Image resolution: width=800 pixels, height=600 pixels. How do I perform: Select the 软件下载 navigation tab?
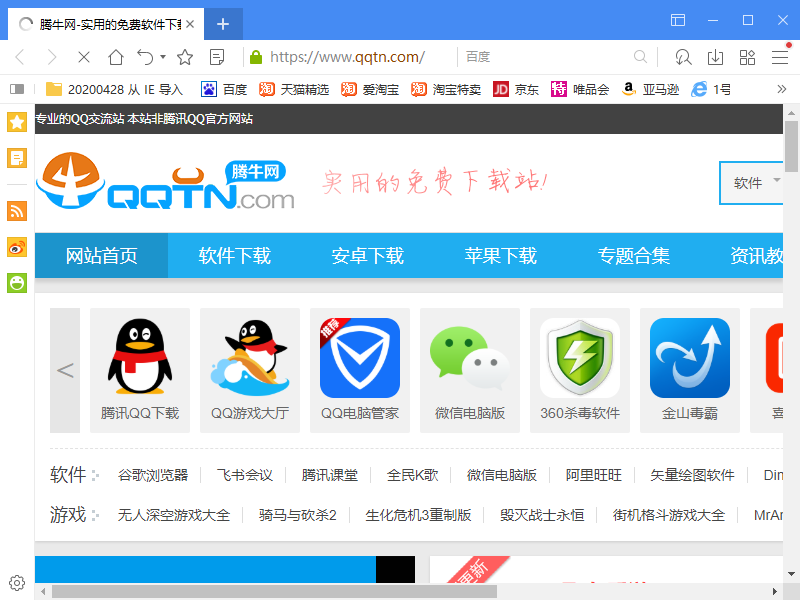(235, 256)
